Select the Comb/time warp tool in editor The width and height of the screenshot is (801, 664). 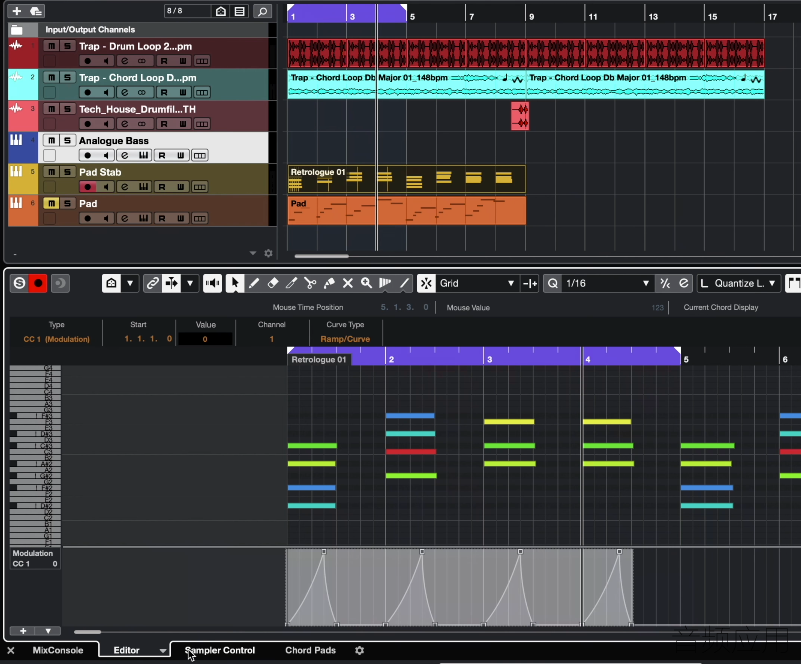[385, 283]
